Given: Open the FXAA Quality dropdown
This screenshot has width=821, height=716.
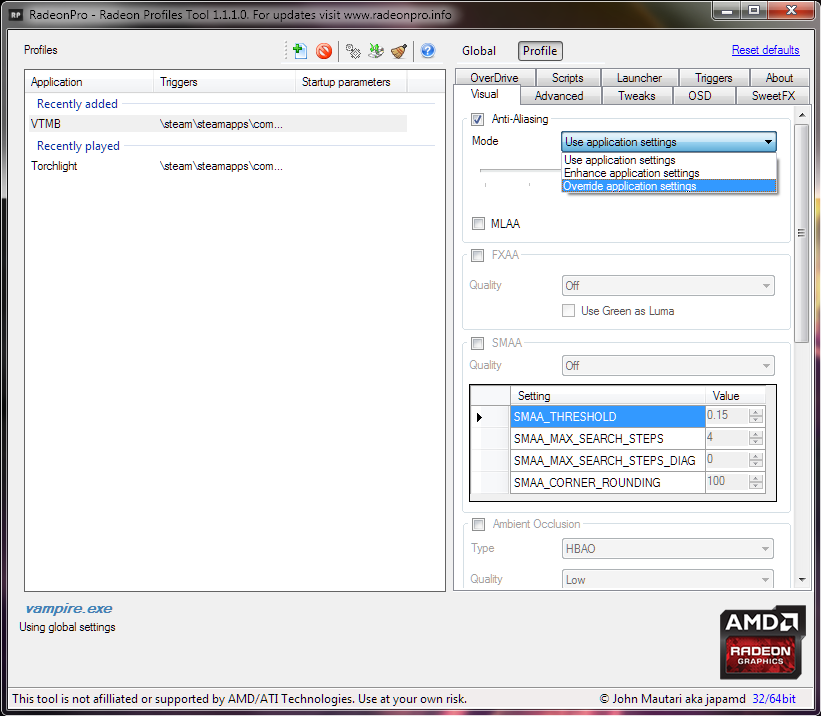Looking at the screenshot, I should tap(668, 286).
